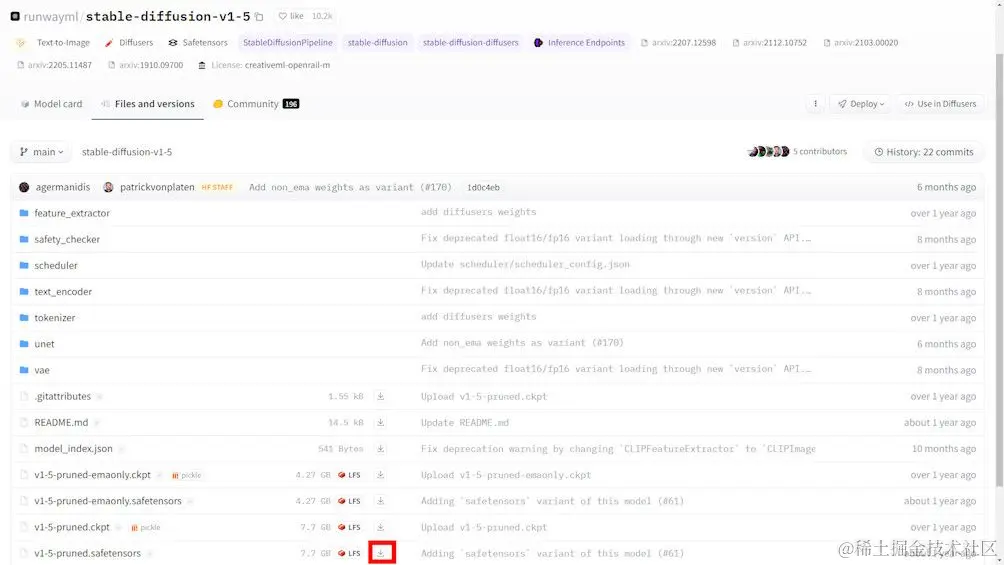Open the vae folder
Screen dimensions: 1004x565
point(42,370)
